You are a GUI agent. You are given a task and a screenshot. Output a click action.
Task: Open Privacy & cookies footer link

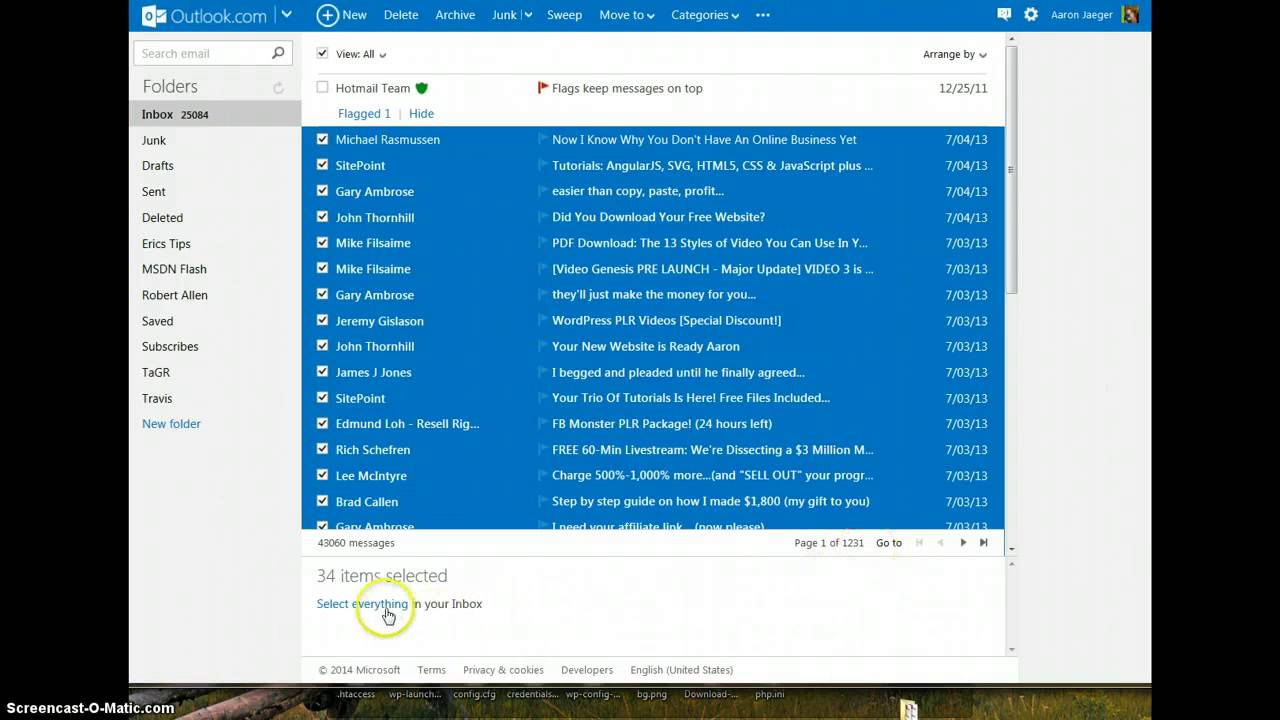point(503,670)
